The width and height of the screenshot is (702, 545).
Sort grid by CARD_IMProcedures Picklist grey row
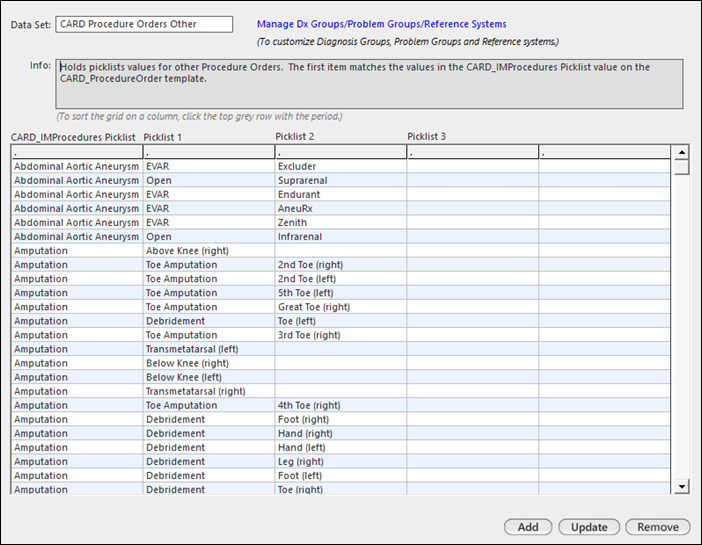(x=77, y=152)
